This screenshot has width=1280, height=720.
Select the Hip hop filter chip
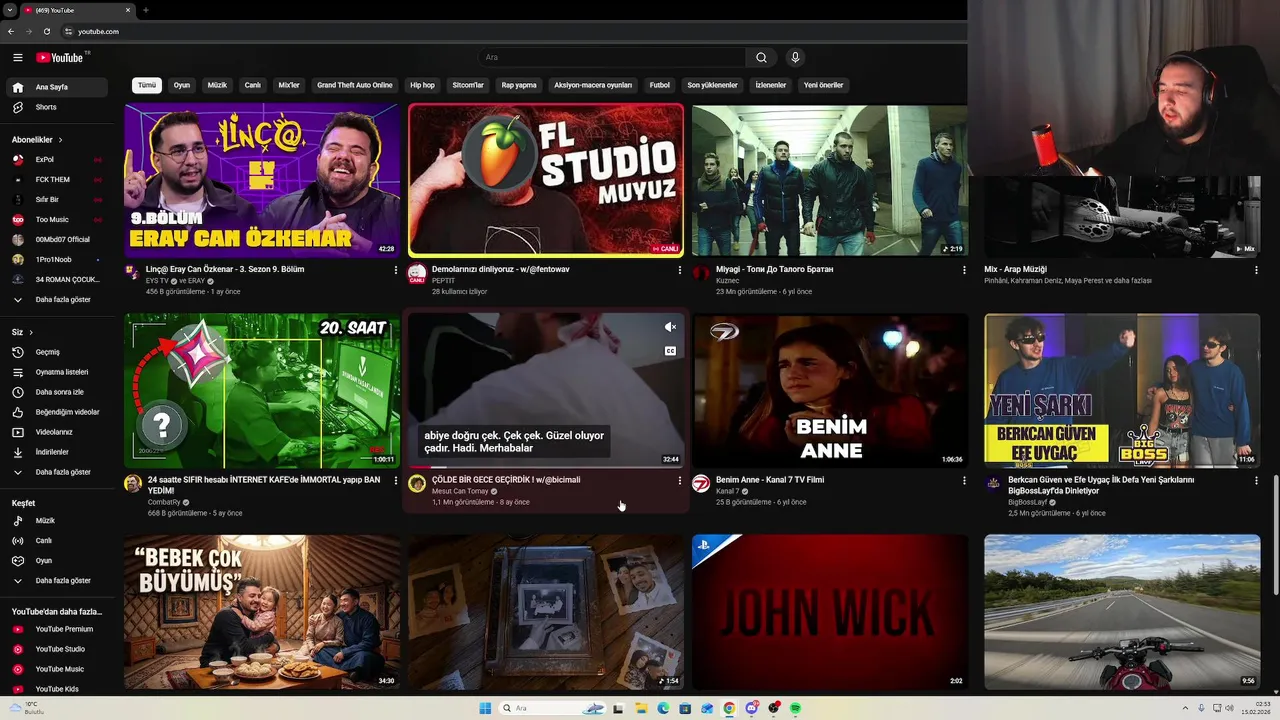[x=422, y=85]
